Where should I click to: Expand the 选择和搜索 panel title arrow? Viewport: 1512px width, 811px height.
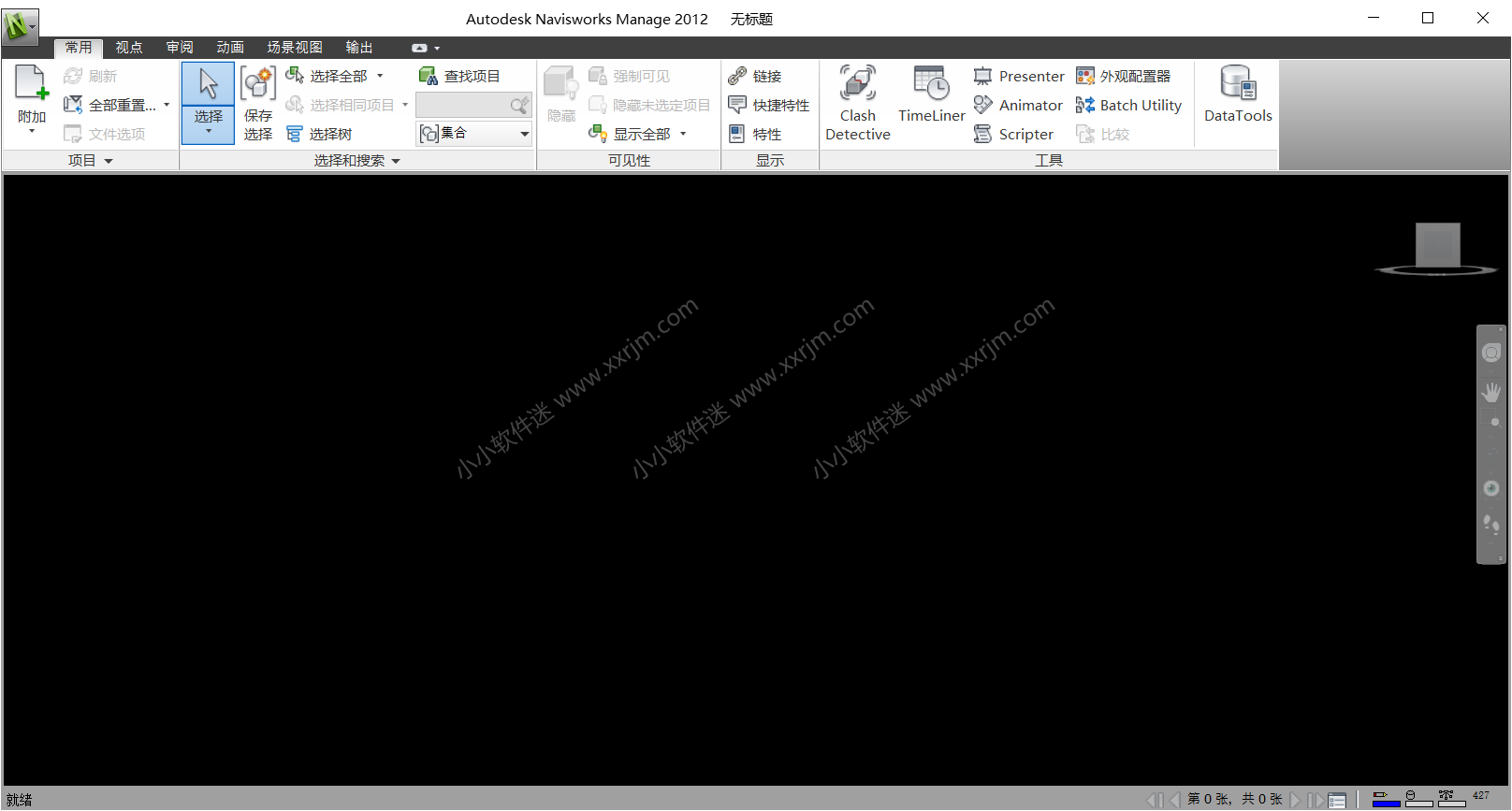tap(396, 161)
